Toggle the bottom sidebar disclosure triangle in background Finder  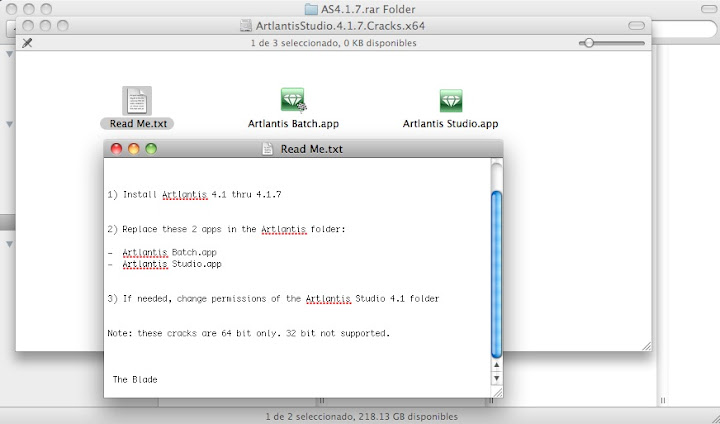(x=9, y=244)
